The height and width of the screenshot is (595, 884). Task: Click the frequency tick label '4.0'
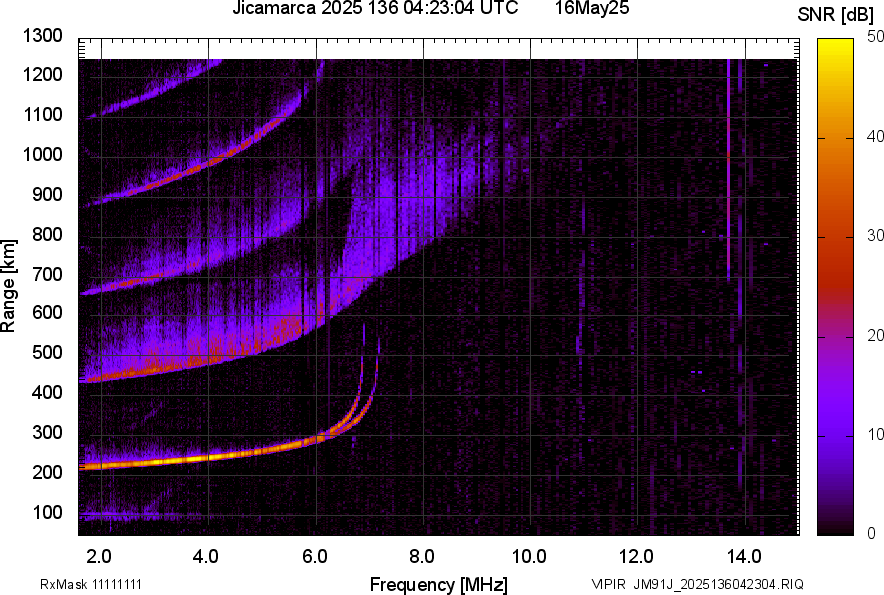click(206, 557)
